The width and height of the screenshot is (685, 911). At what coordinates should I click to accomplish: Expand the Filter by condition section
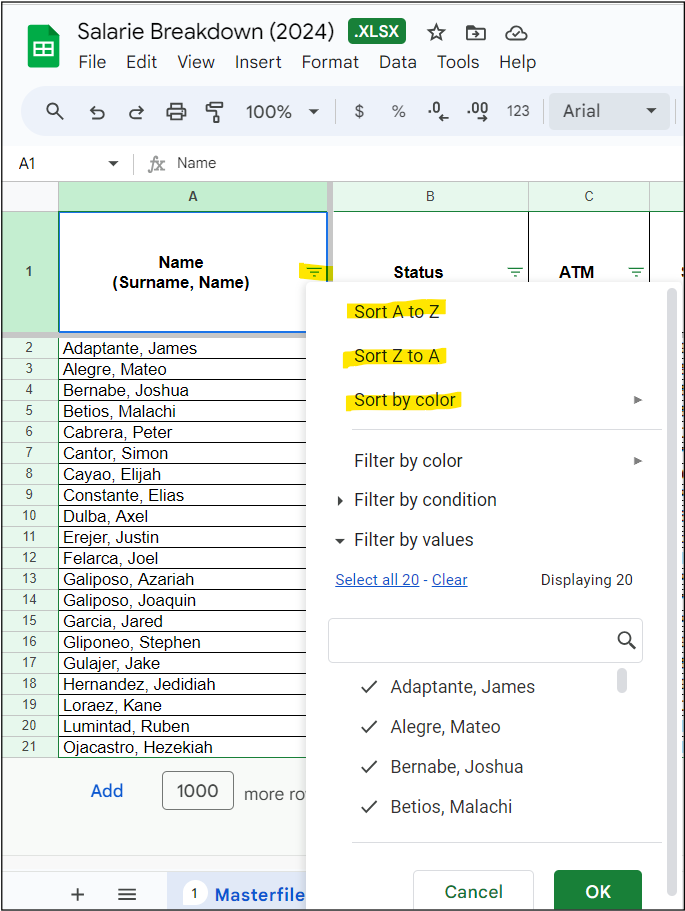pyautogui.click(x=340, y=500)
